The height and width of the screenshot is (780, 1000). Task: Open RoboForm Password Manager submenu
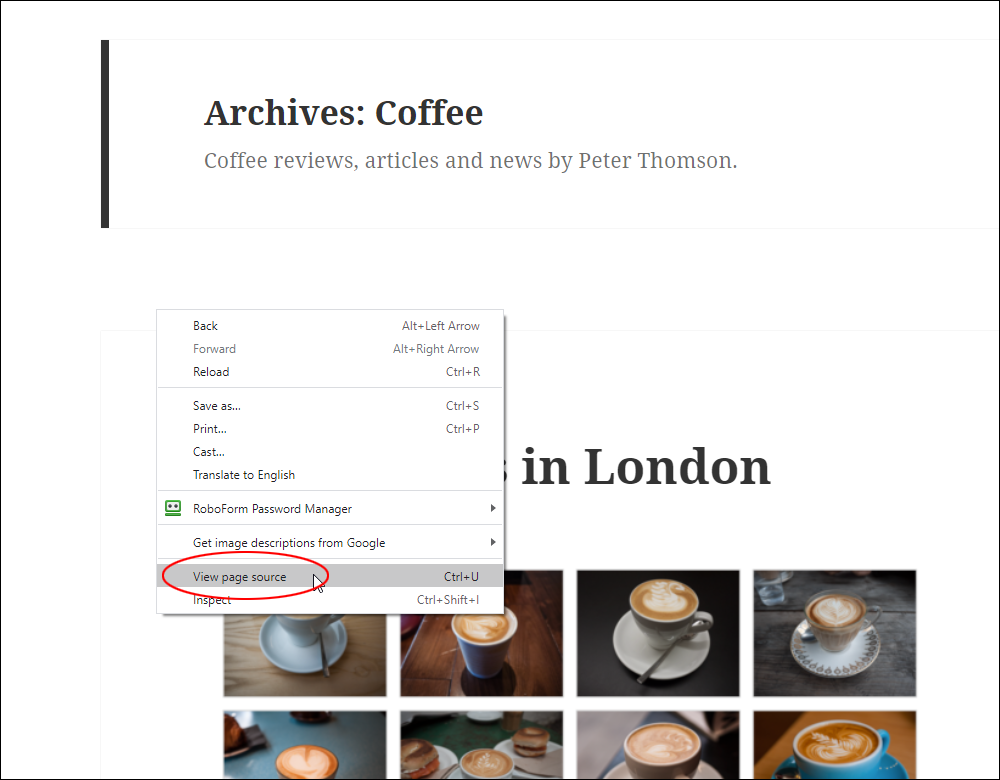point(330,508)
